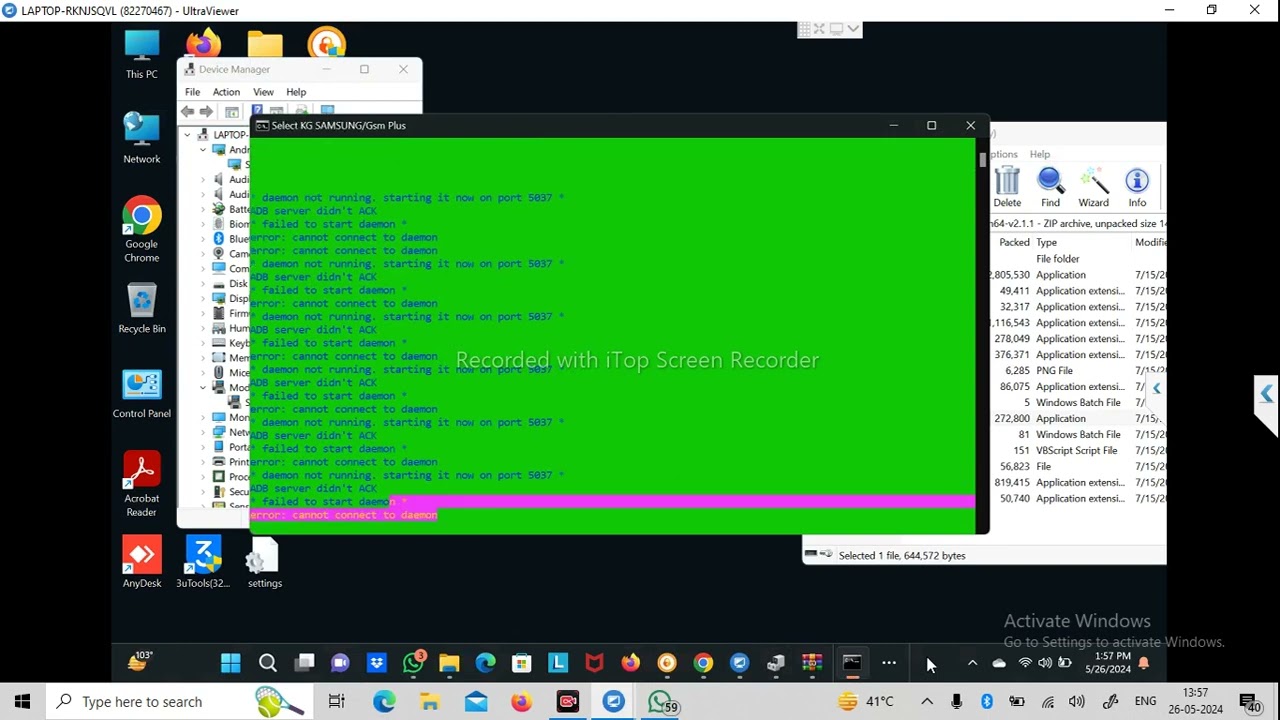Click the Delete trash icon in archive toolbar
Viewport: 1280px width, 720px height.
click(1007, 187)
